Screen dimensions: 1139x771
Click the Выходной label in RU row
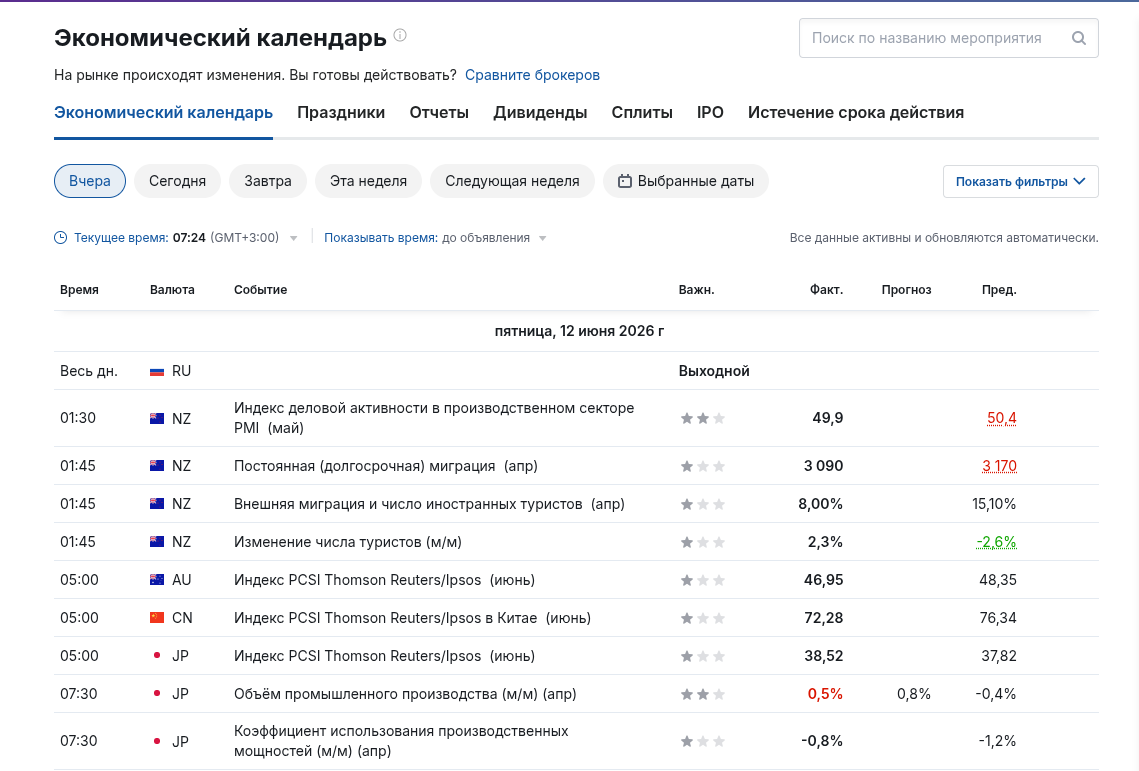pos(714,371)
